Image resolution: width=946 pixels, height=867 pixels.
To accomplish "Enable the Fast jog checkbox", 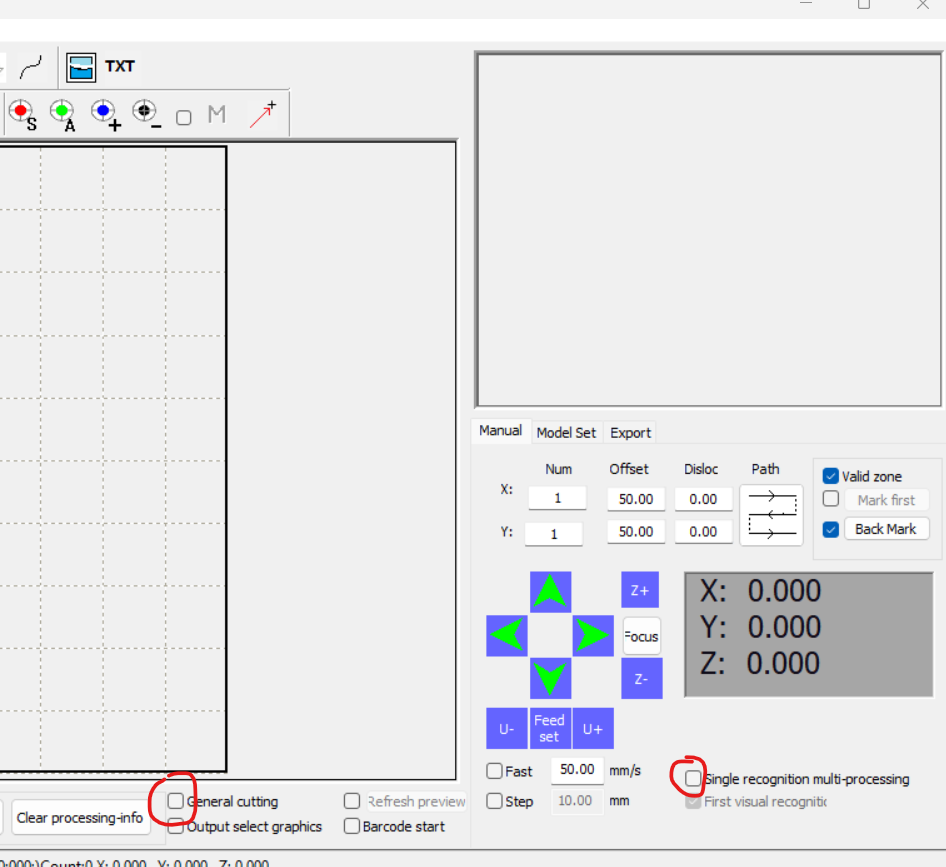I will 494,771.
